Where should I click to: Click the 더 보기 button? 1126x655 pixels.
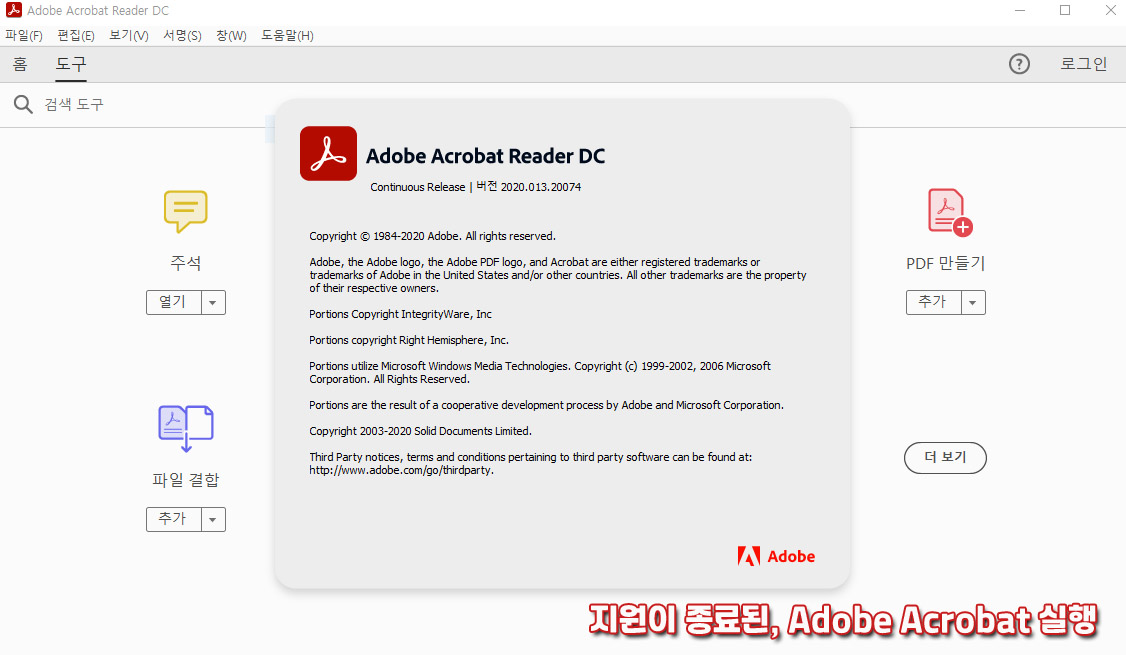[945, 457]
